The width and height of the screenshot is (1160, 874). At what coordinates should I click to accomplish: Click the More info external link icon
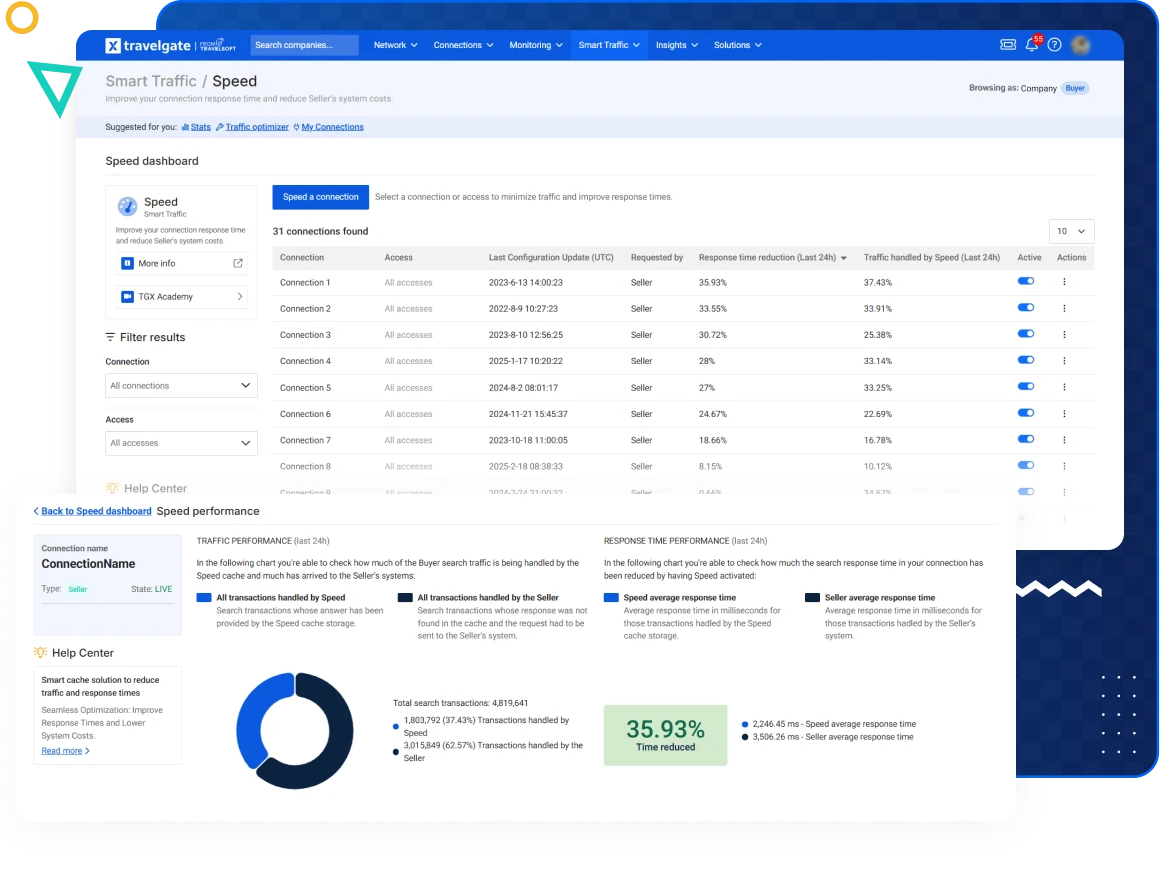click(x=238, y=264)
